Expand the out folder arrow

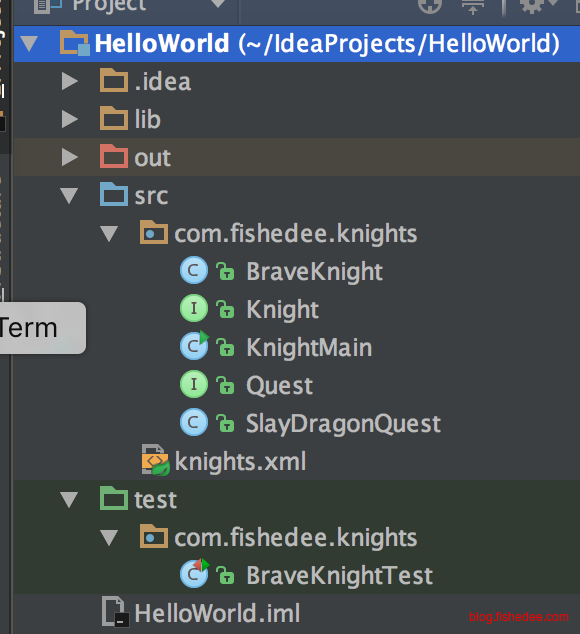coord(70,157)
